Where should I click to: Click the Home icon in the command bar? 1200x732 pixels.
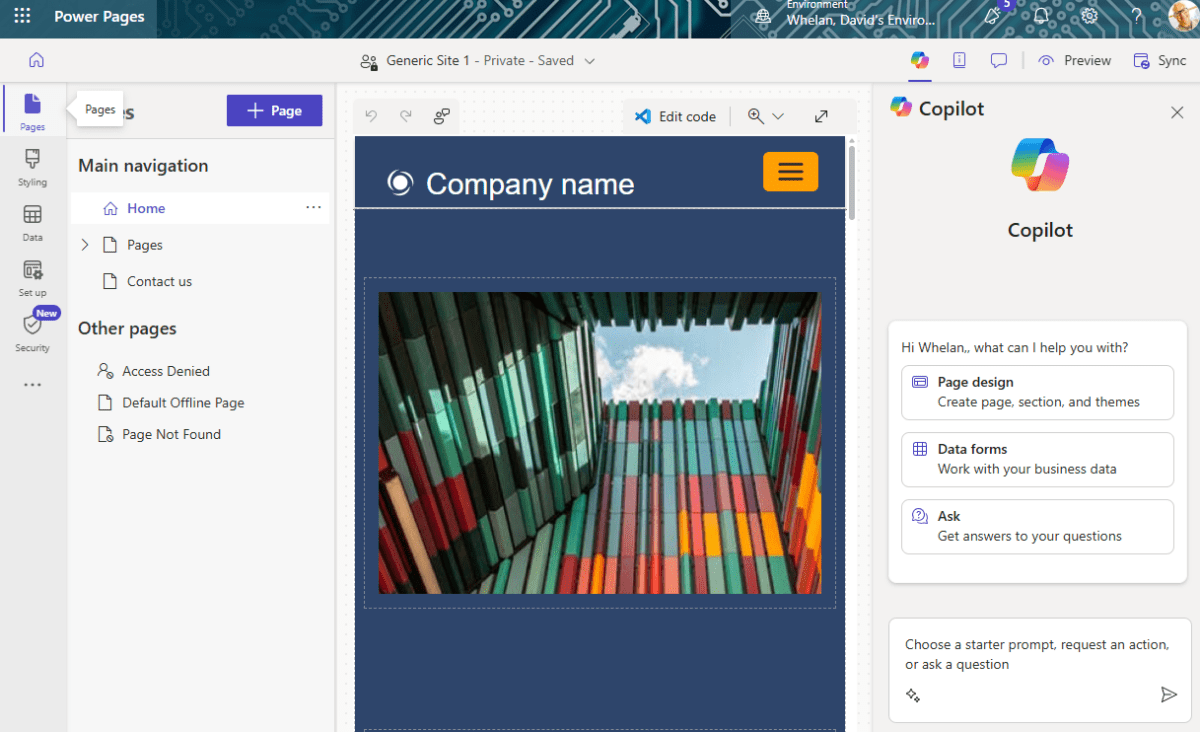[36, 60]
